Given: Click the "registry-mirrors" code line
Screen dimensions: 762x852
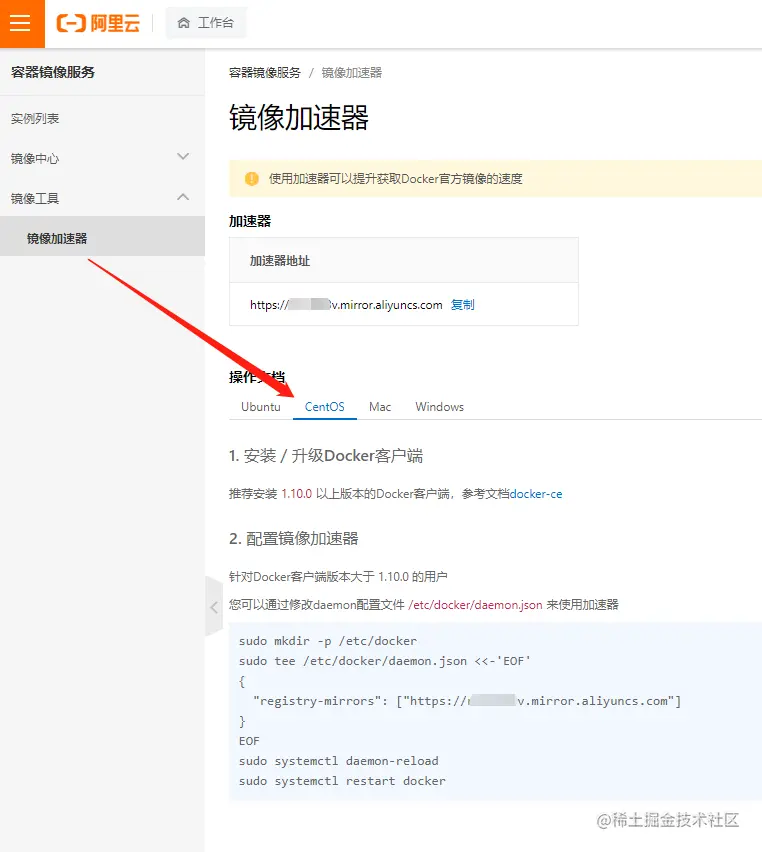Looking at the screenshot, I should point(467,701).
